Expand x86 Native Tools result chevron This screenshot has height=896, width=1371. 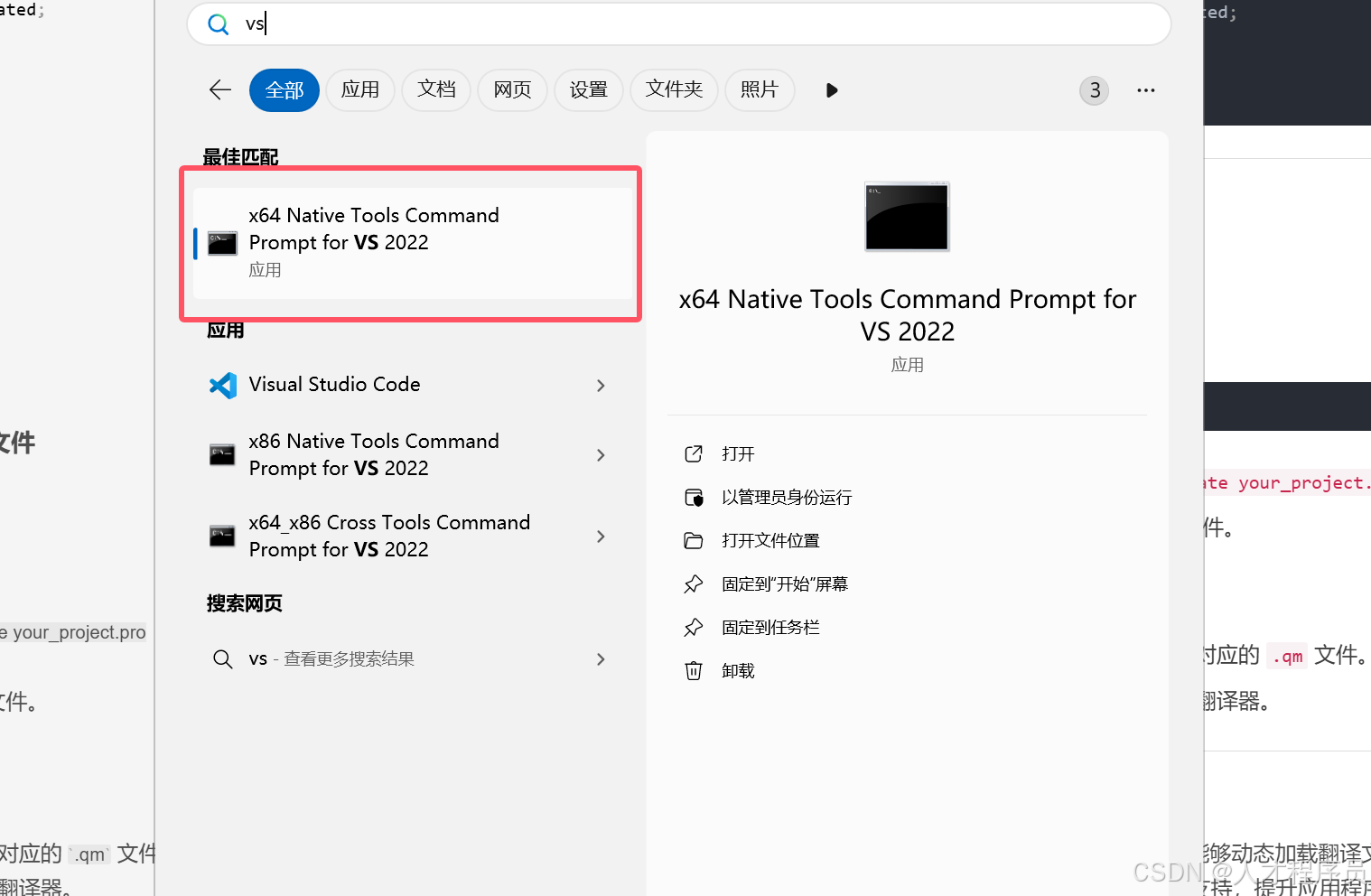(x=601, y=455)
